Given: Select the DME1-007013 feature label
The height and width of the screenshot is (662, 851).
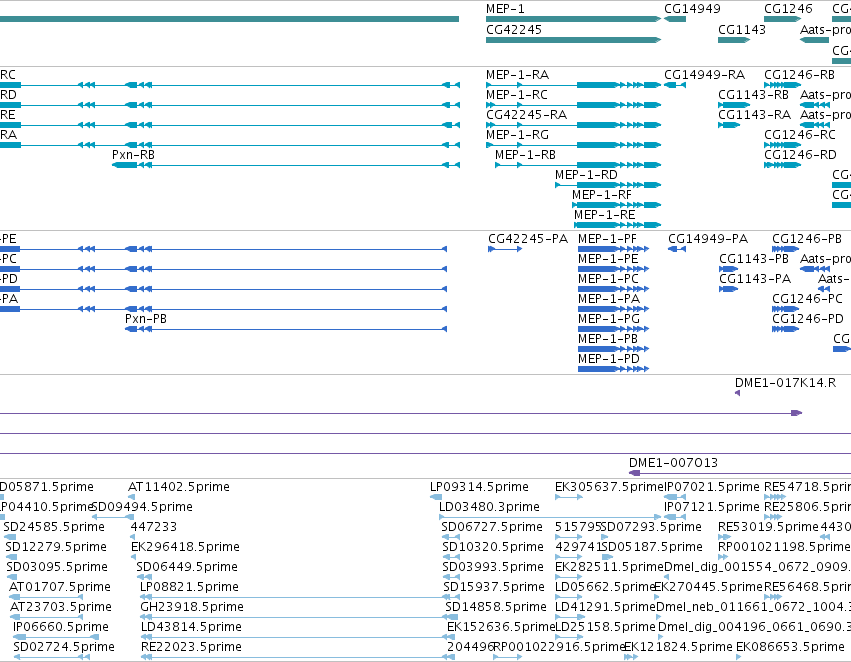Looking at the screenshot, I should tap(673, 463).
